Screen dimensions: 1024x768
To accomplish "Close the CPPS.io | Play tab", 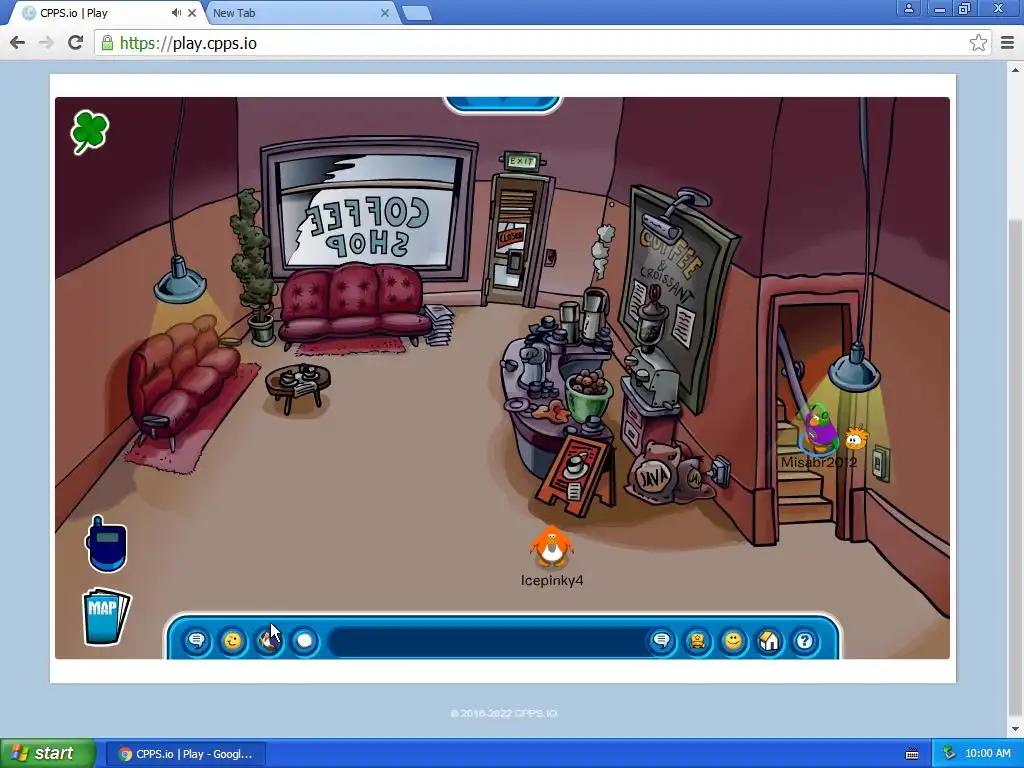I will click(192, 12).
